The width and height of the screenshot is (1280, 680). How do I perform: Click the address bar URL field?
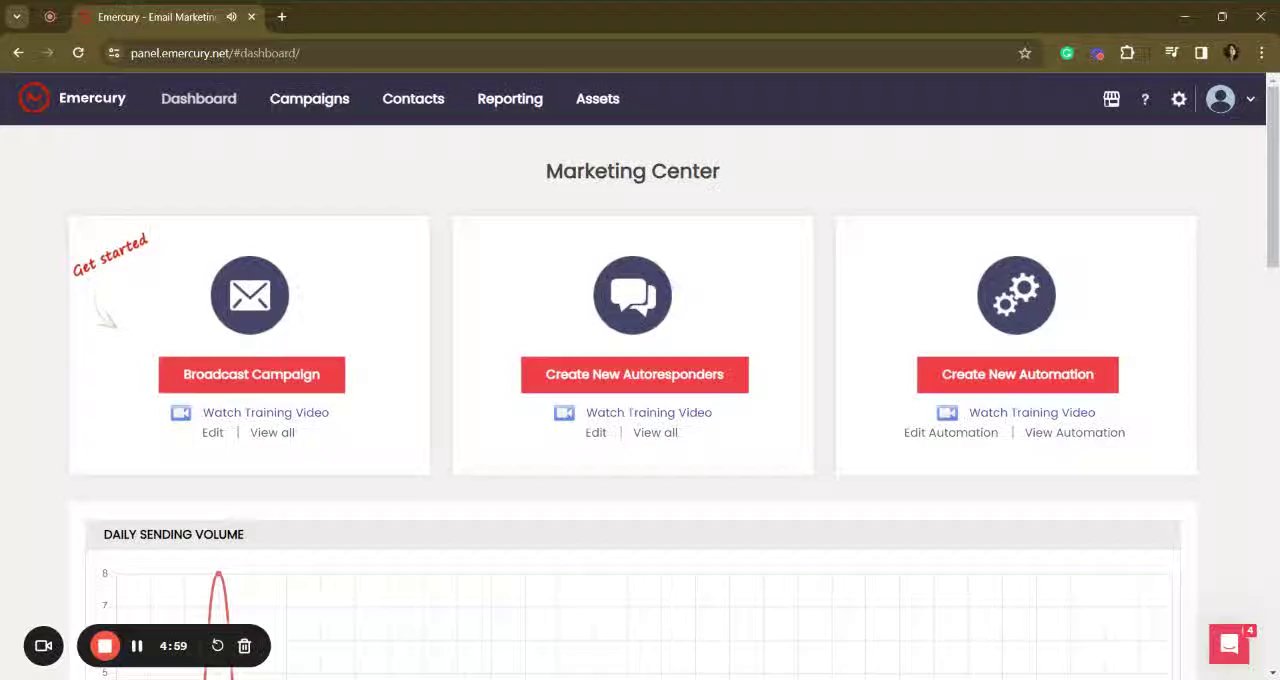(x=570, y=53)
